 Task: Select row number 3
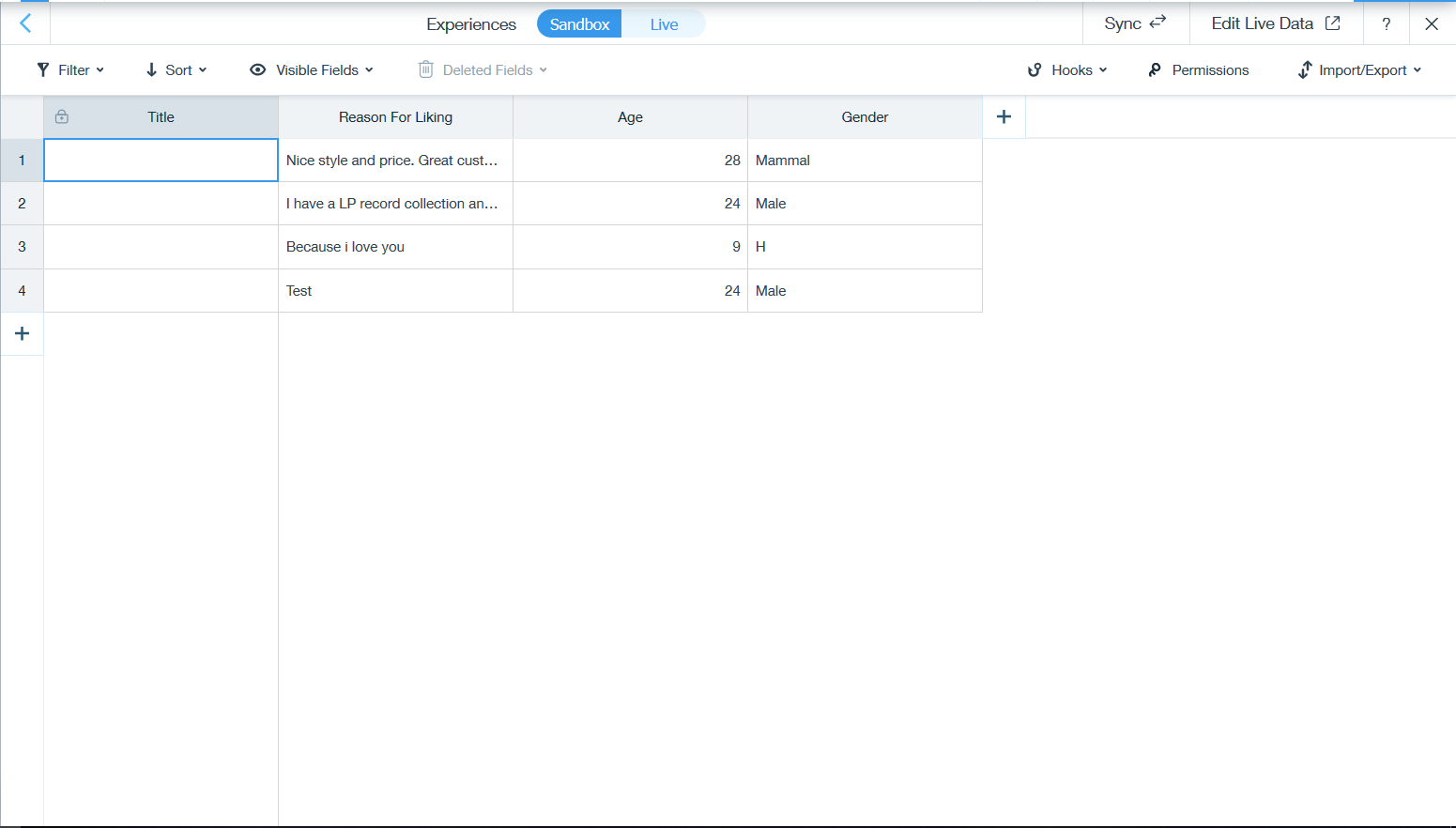(22, 247)
